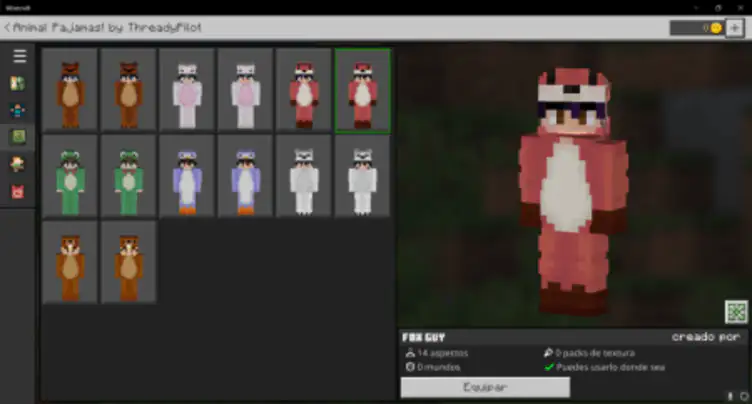Open the orange character emote sidebar icon
This screenshot has height=404, width=752.
click(17, 164)
